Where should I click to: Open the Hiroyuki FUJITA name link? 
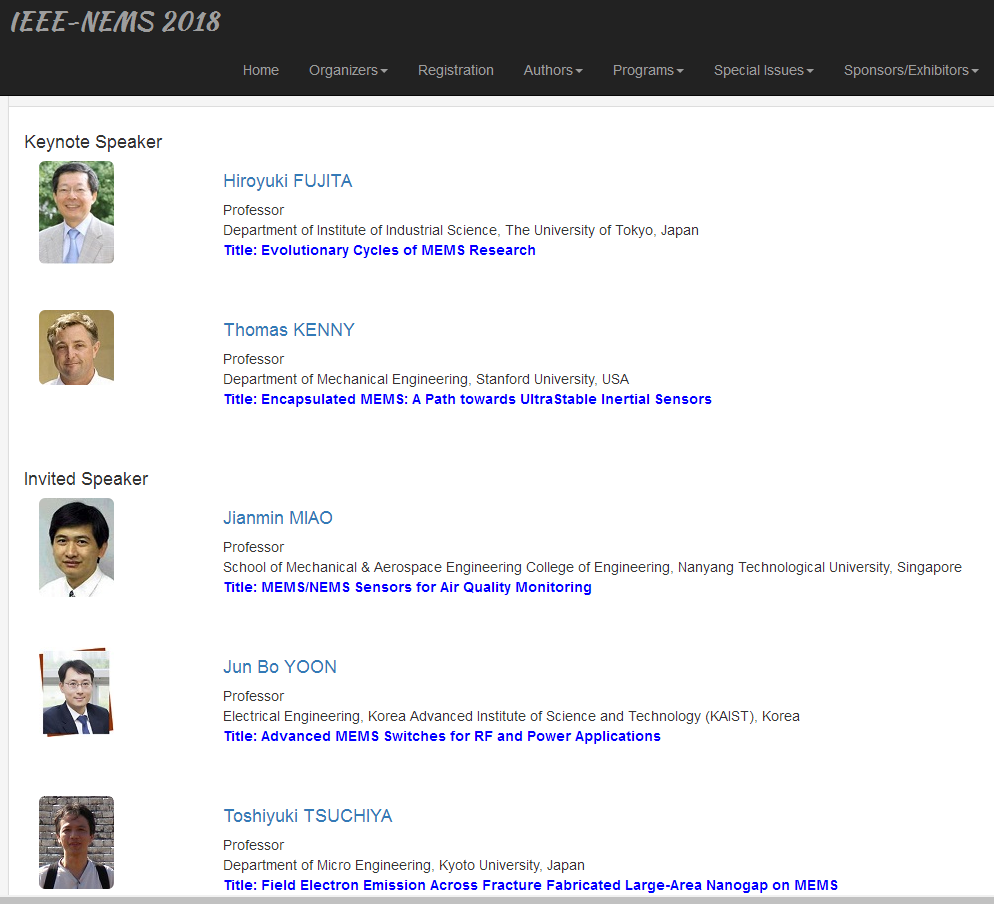tap(288, 181)
